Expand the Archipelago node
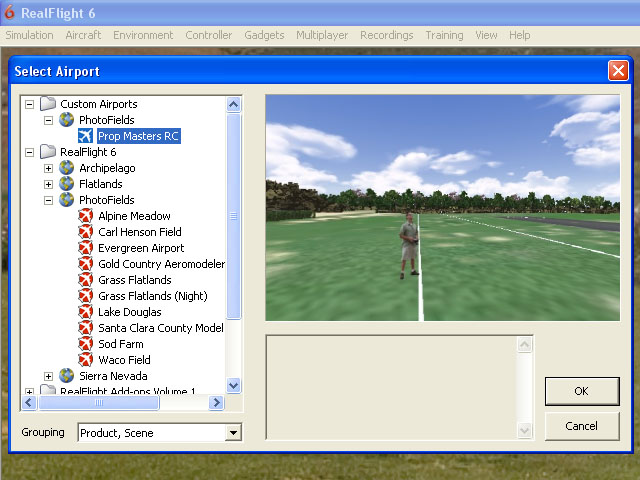The width and height of the screenshot is (640, 480). [48, 168]
